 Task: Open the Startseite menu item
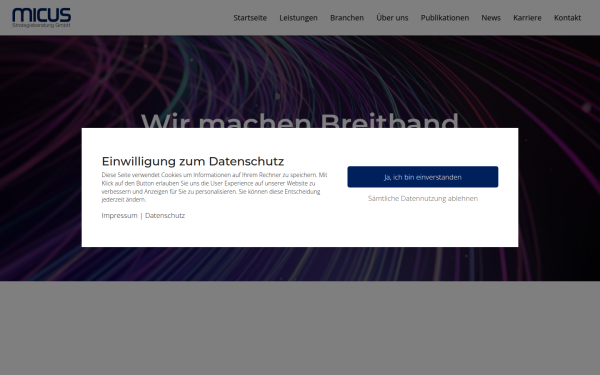[250, 18]
